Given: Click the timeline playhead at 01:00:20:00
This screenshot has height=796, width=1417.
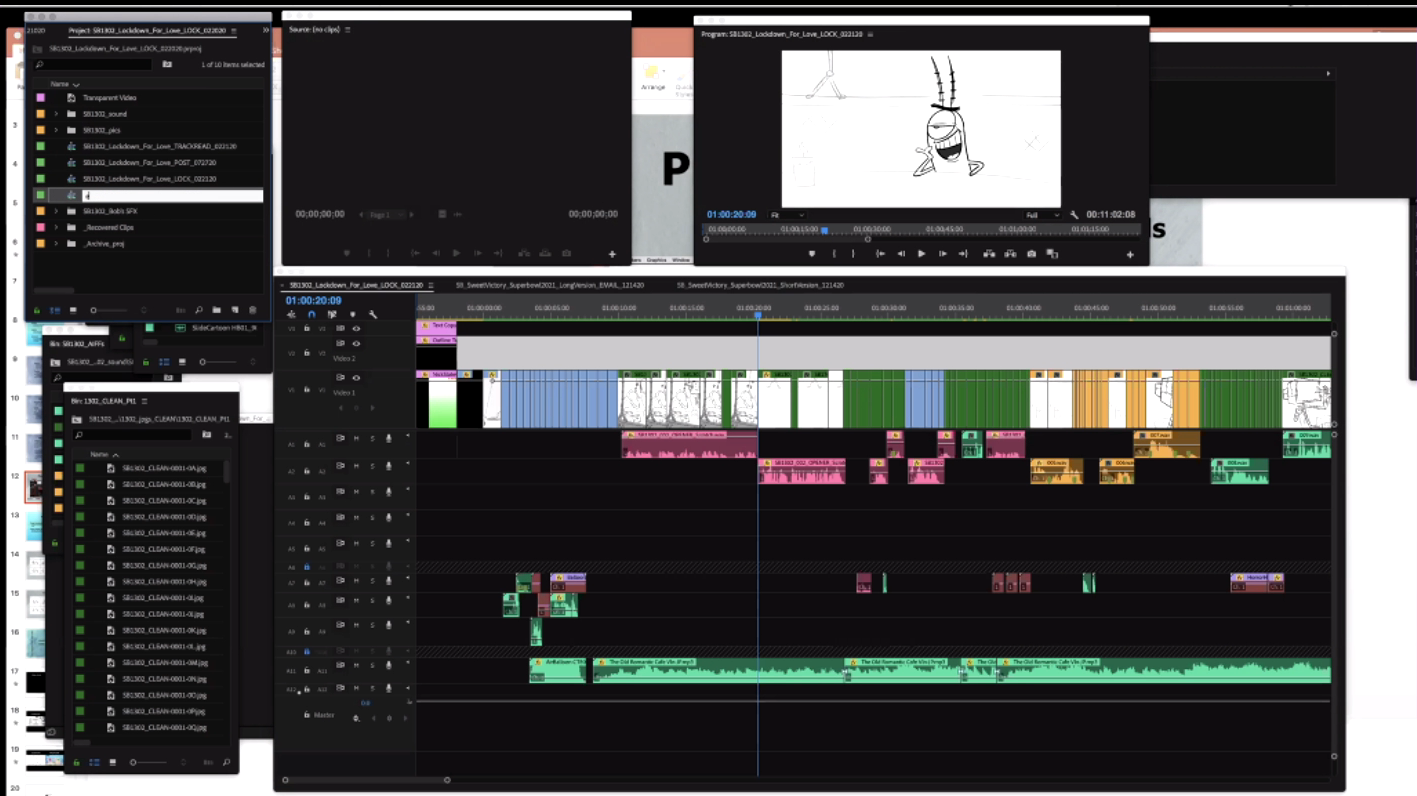Looking at the screenshot, I should (x=757, y=315).
